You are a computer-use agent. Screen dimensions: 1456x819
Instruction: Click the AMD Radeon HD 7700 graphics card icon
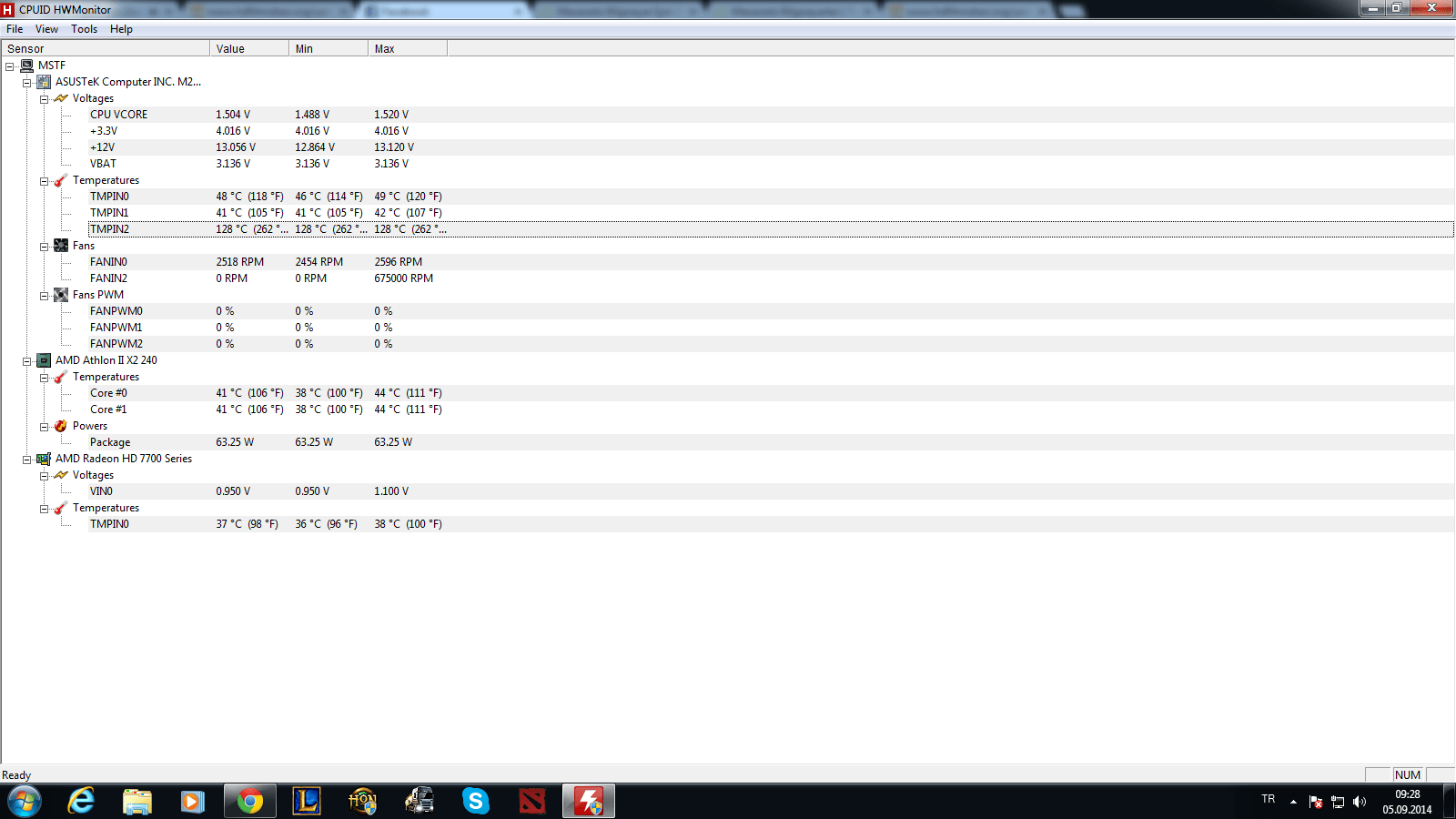point(44,458)
